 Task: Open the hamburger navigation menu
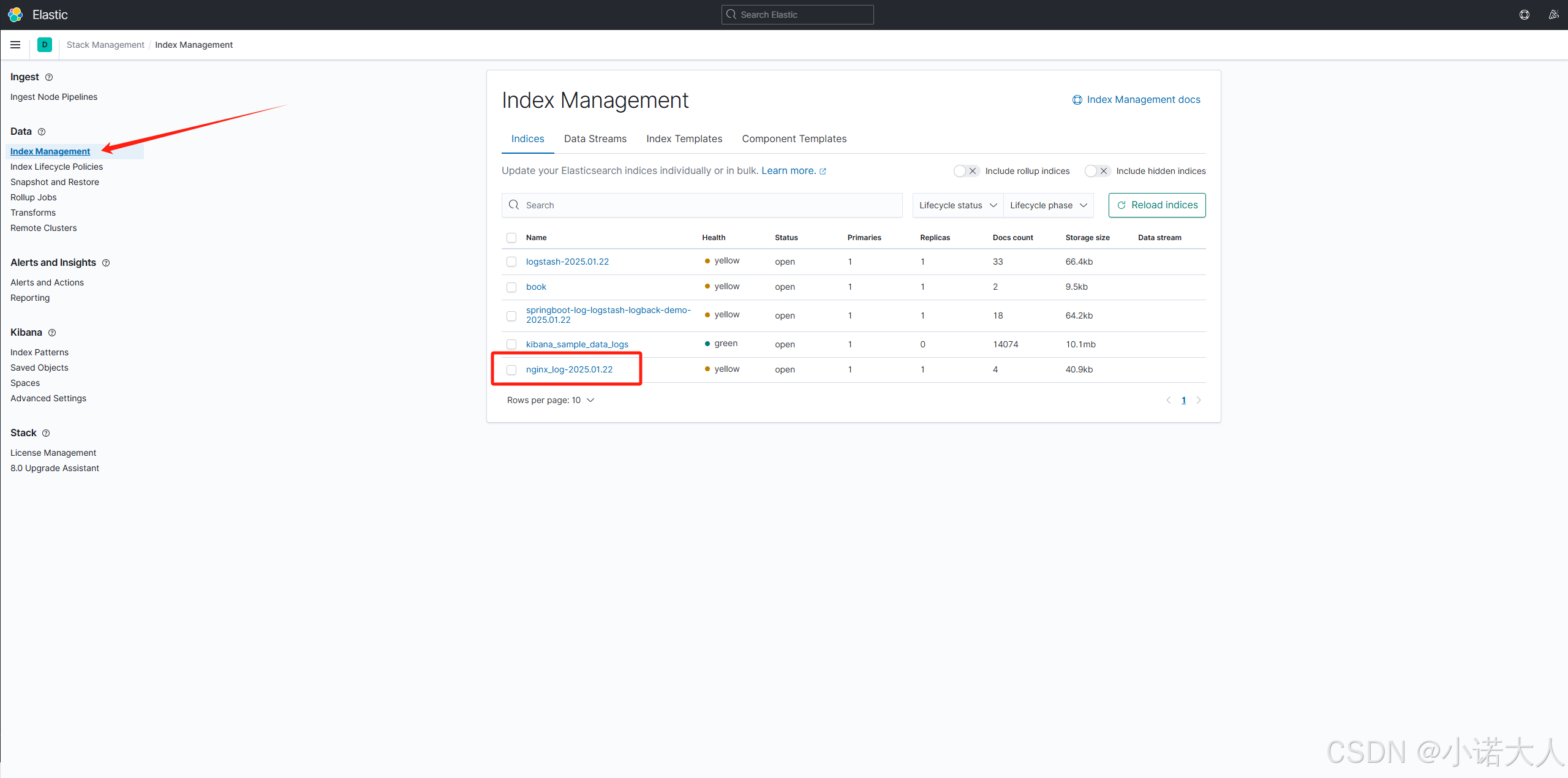pos(15,45)
